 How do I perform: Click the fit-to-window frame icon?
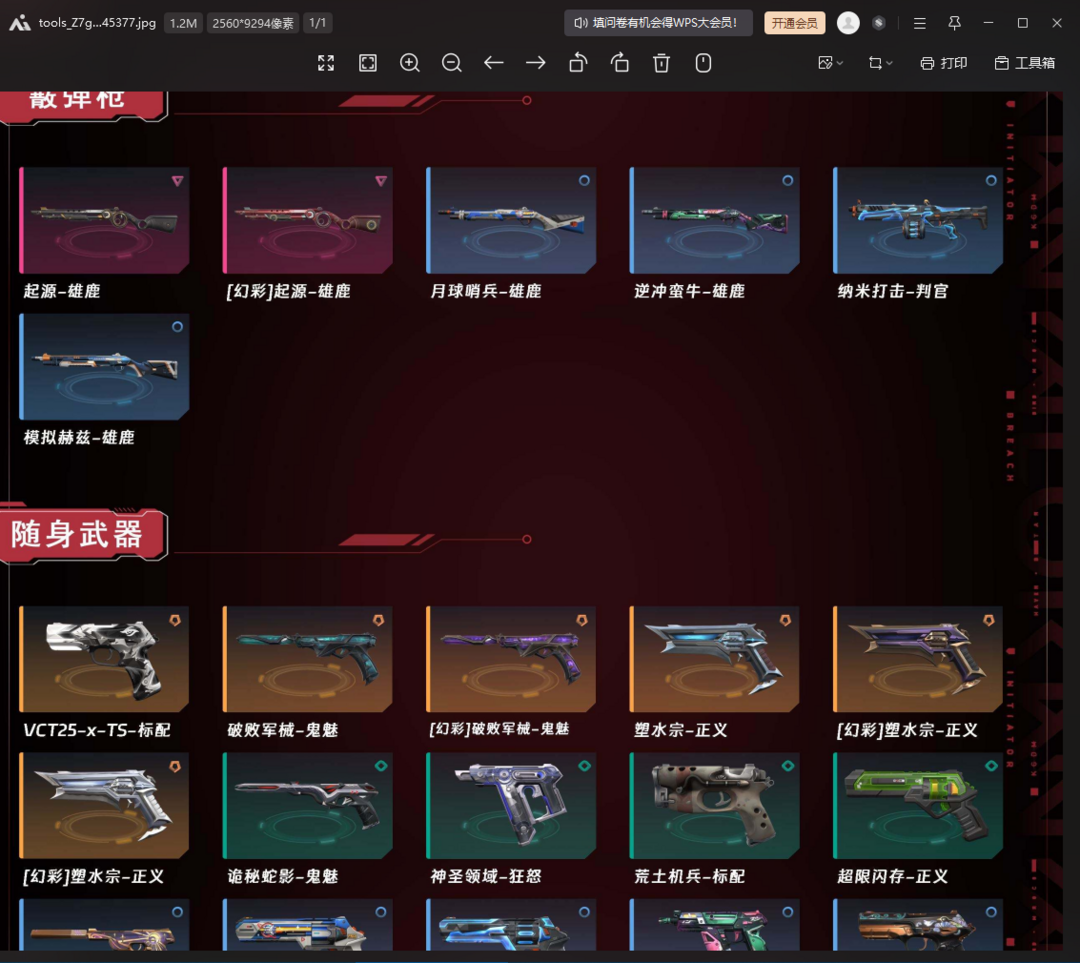(368, 63)
